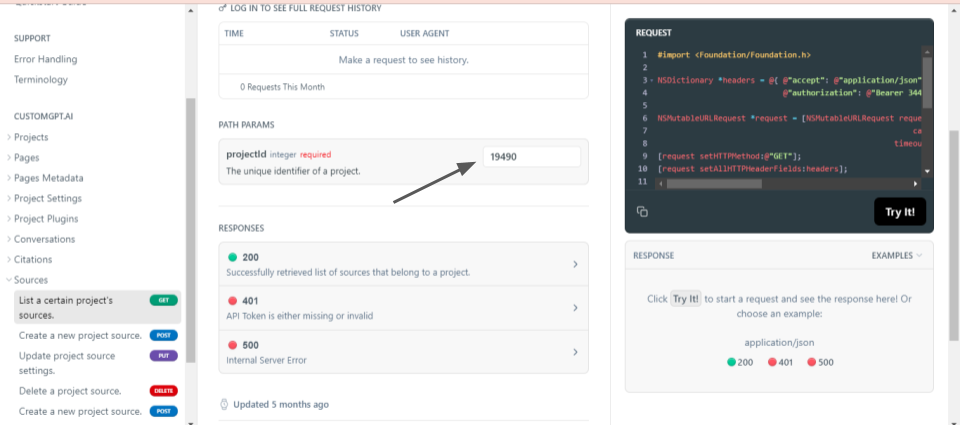Collapse the Sources section
The width and height of the screenshot is (960, 425).
[9, 280]
